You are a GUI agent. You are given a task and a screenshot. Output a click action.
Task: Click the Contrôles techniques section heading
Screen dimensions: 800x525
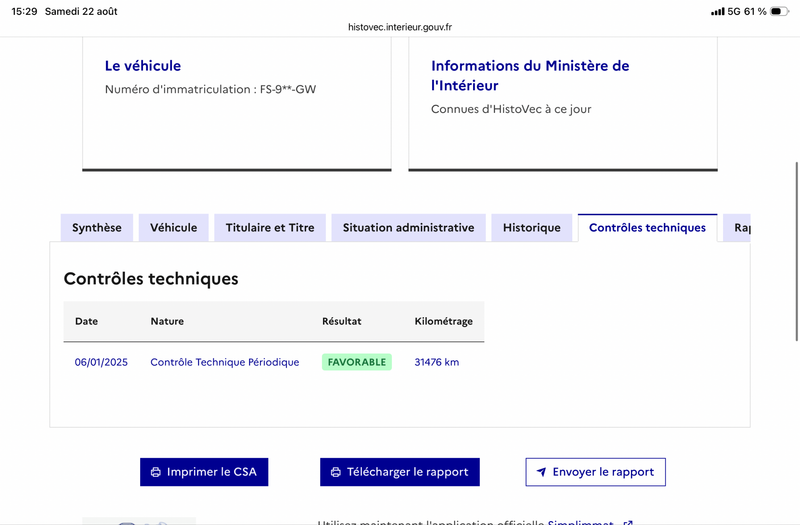coord(151,279)
